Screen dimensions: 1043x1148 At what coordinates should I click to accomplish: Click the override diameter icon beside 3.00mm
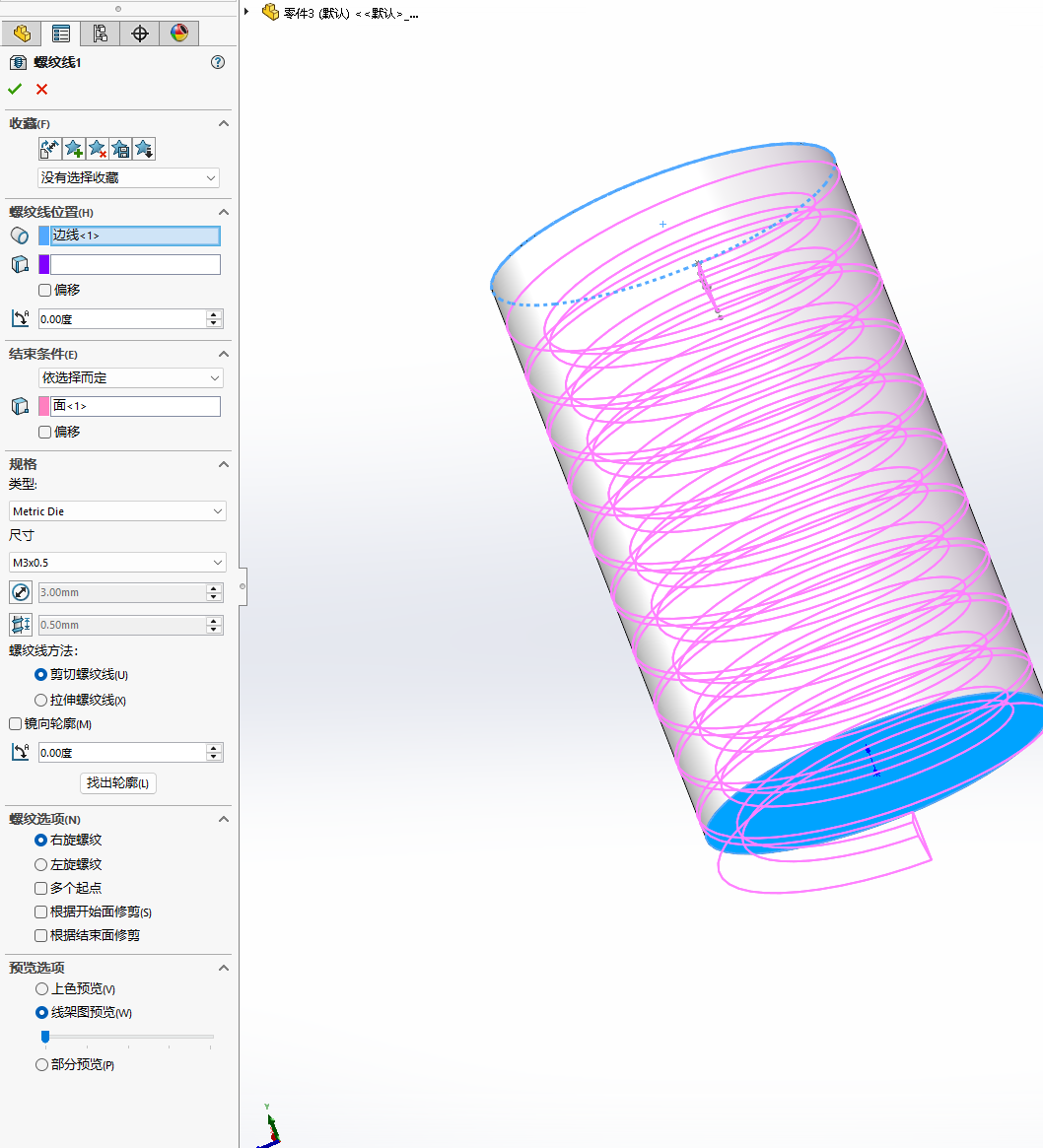pos(20,592)
